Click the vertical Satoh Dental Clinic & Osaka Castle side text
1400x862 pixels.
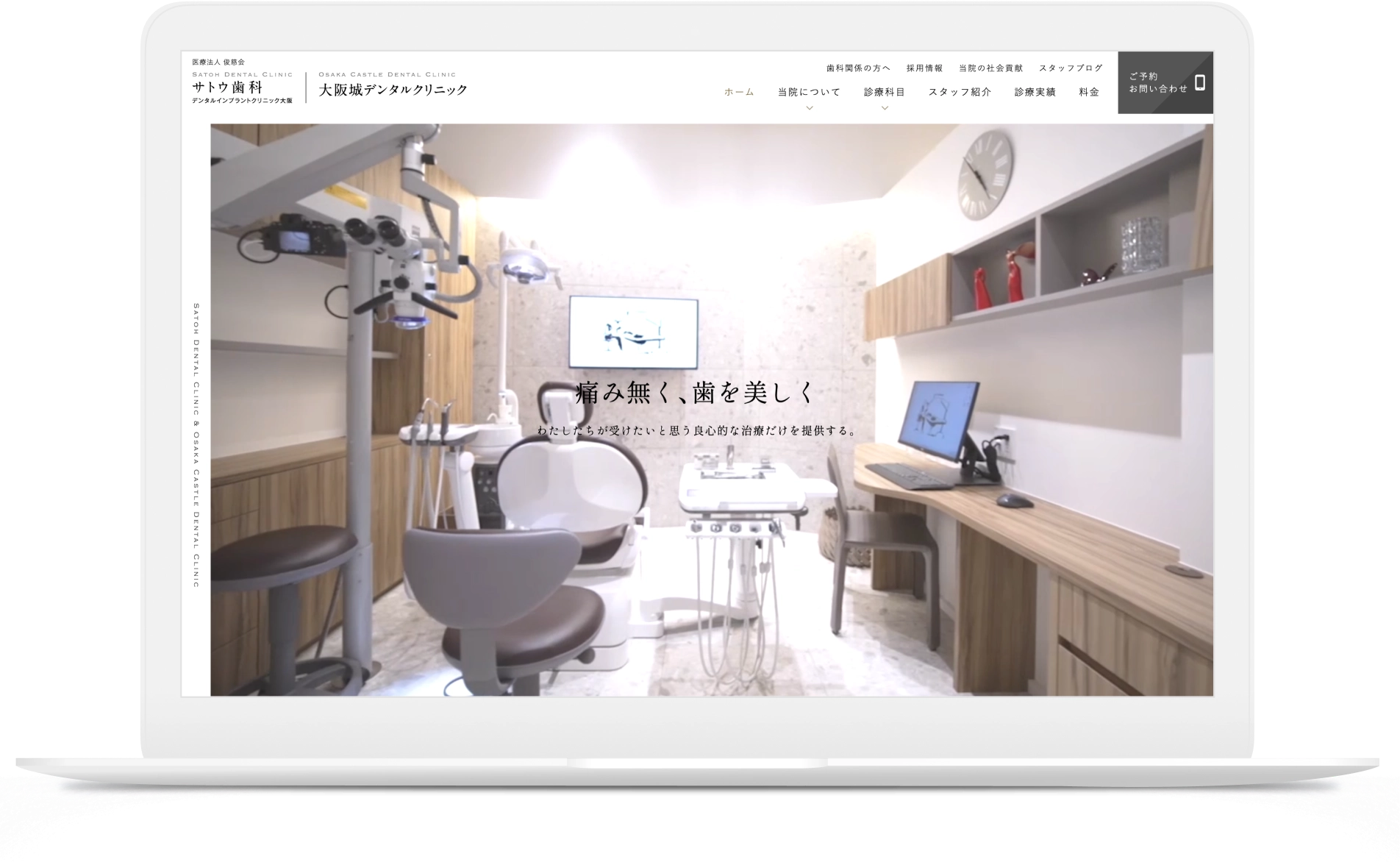pos(196,445)
